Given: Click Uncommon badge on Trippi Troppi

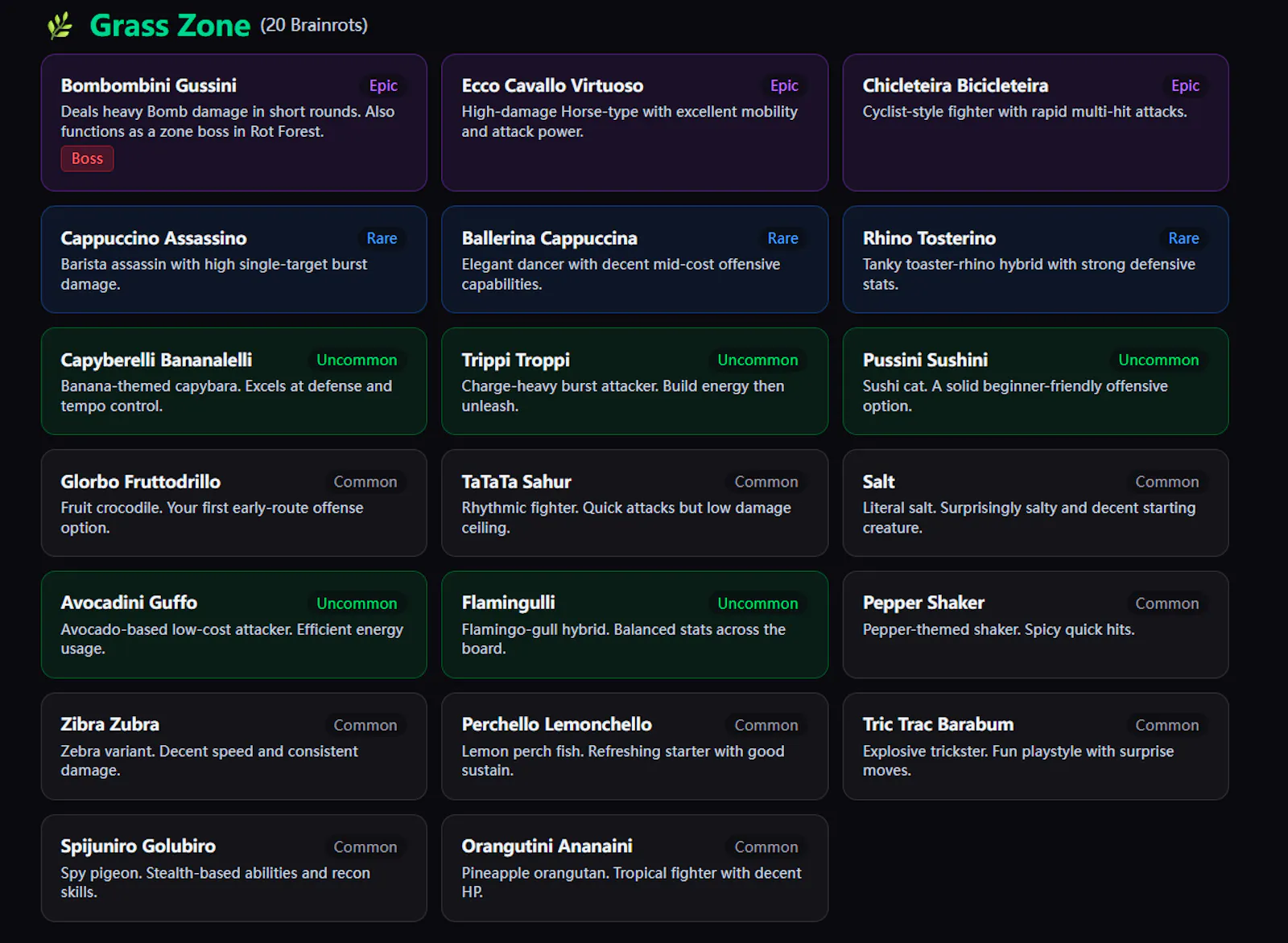Looking at the screenshot, I should click(x=758, y=360).
